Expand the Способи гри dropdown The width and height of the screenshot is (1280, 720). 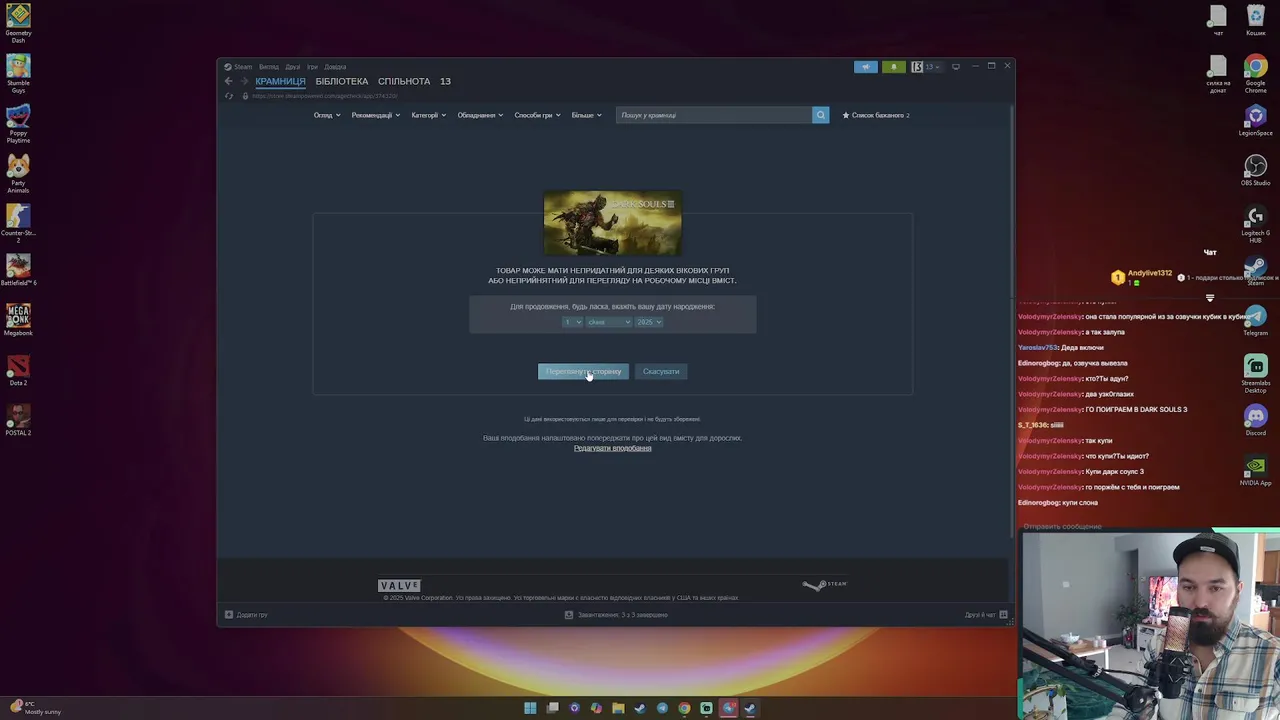538,115
